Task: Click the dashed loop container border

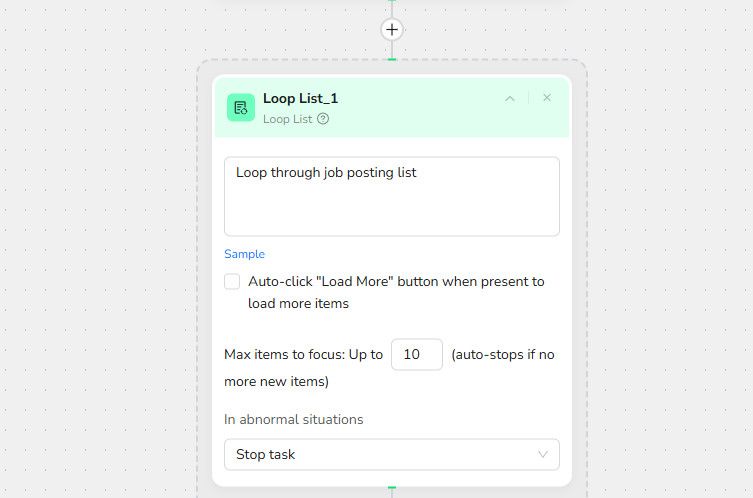Action: pyautogui.click(x=197, y=300)
